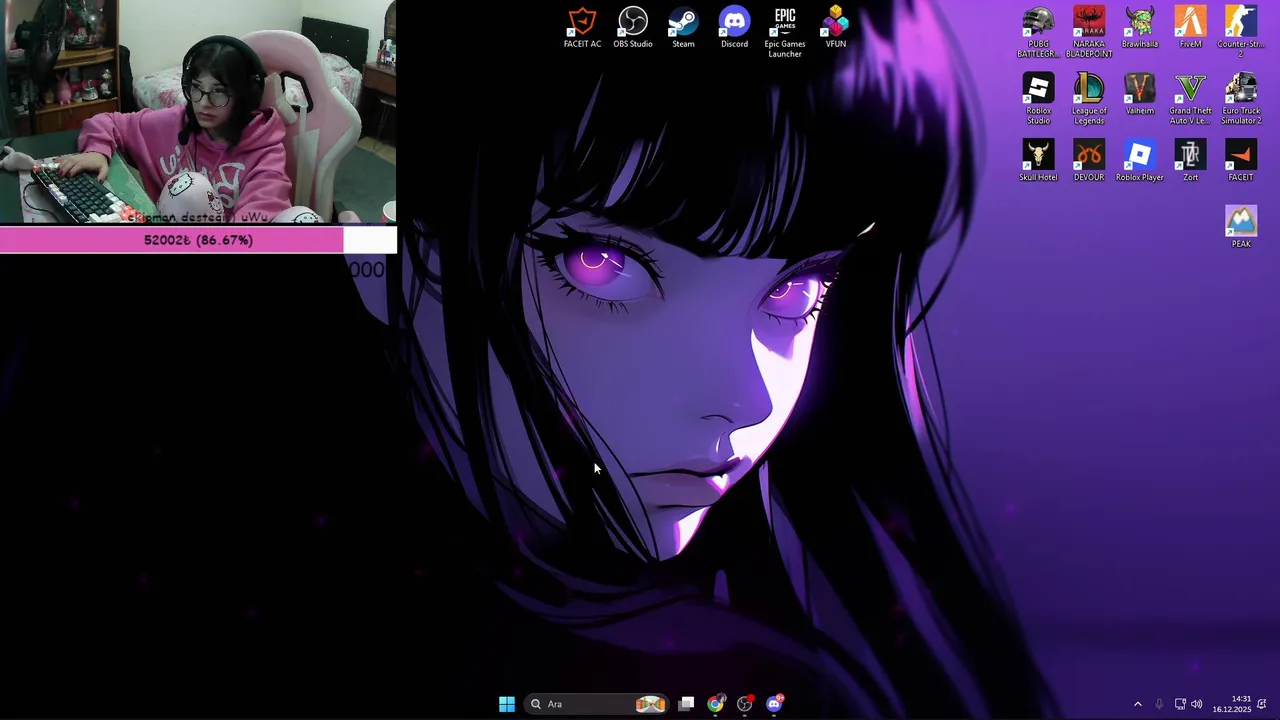
Task: Select the FACEIT shortcut beside Zort
Action: point(1241,161)
